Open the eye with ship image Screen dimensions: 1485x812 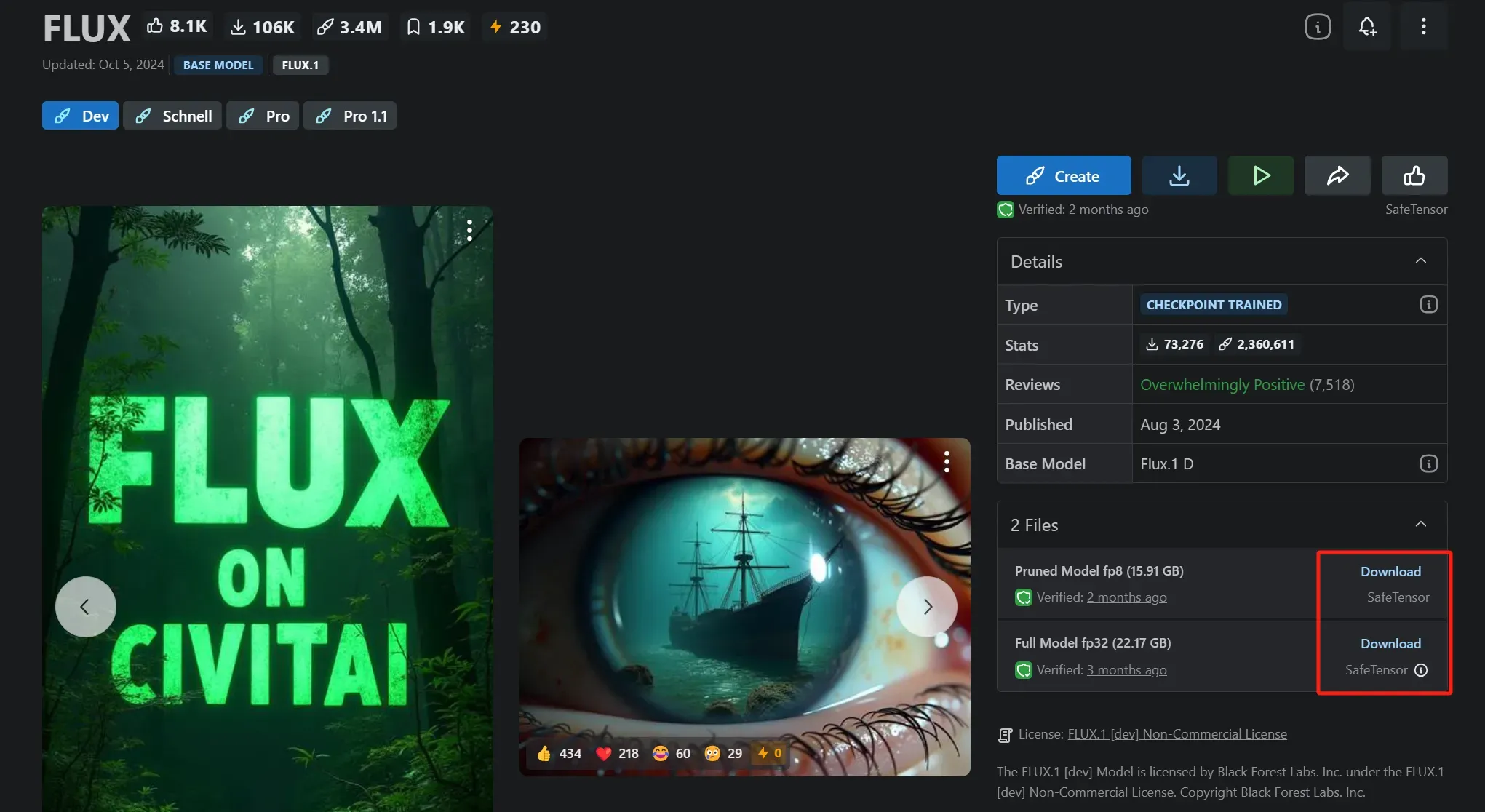click(745, 607)
